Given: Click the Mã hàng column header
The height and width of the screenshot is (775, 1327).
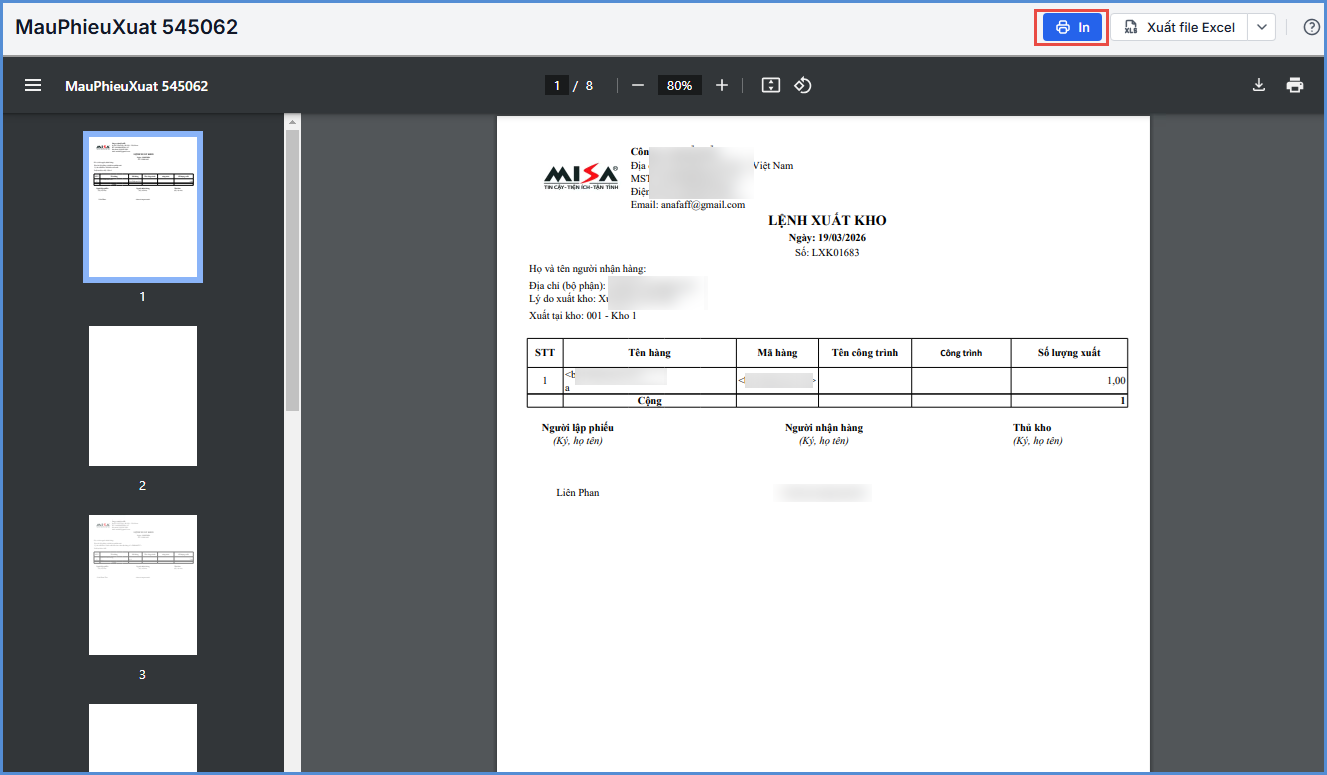Looking at the screenshot, I should (777, 353).
